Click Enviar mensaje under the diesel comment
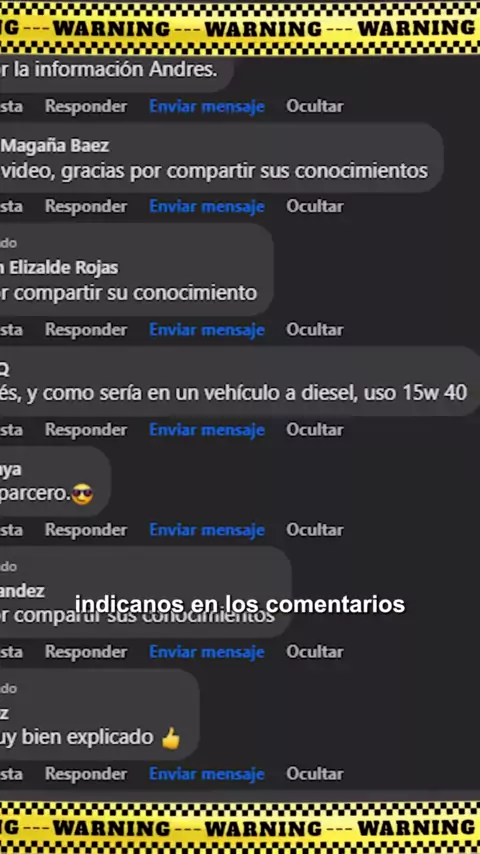This screenshot has width=480, height=854. [x=206, y=430]
